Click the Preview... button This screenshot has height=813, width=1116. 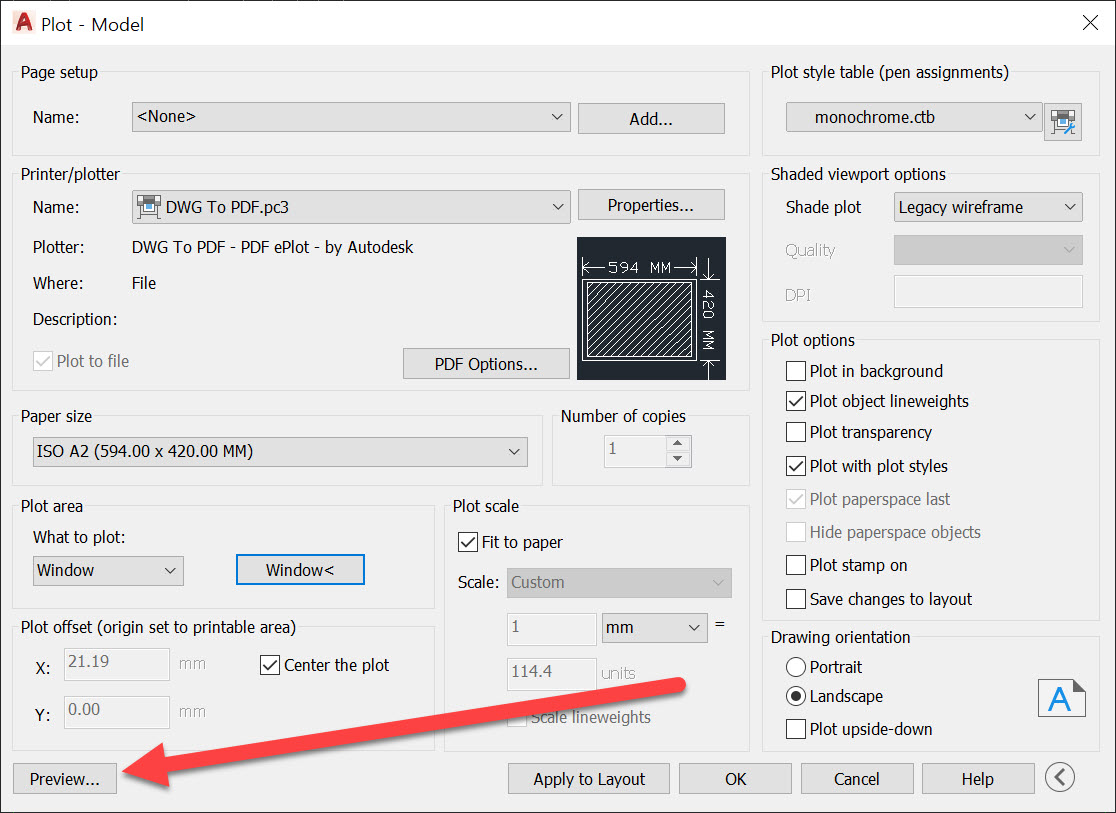65,779
